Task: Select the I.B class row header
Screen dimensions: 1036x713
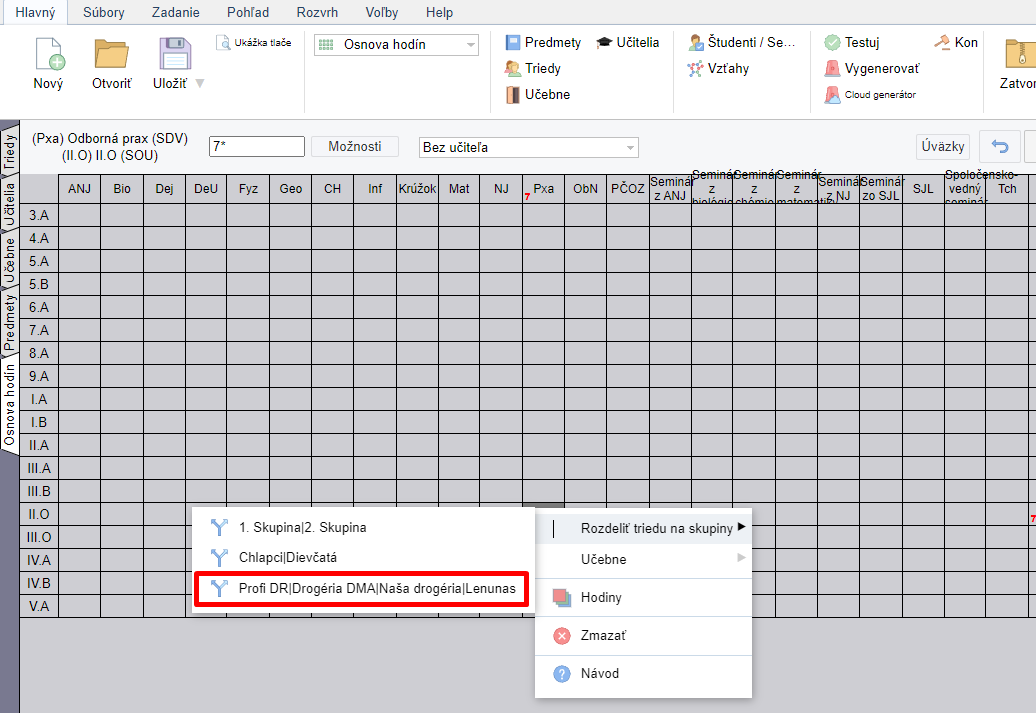Action: (39, 422)
